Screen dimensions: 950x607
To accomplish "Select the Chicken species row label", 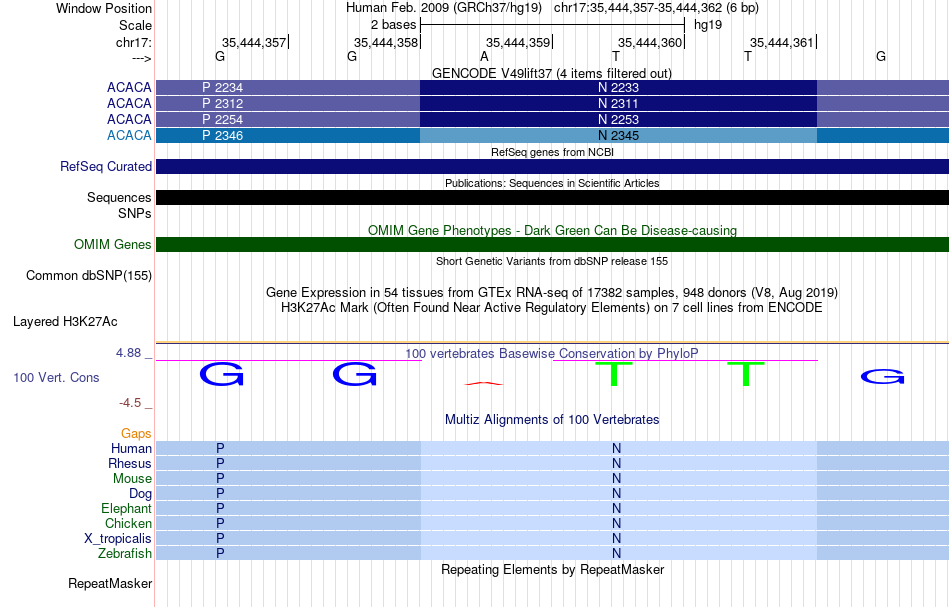I will 128,523.
